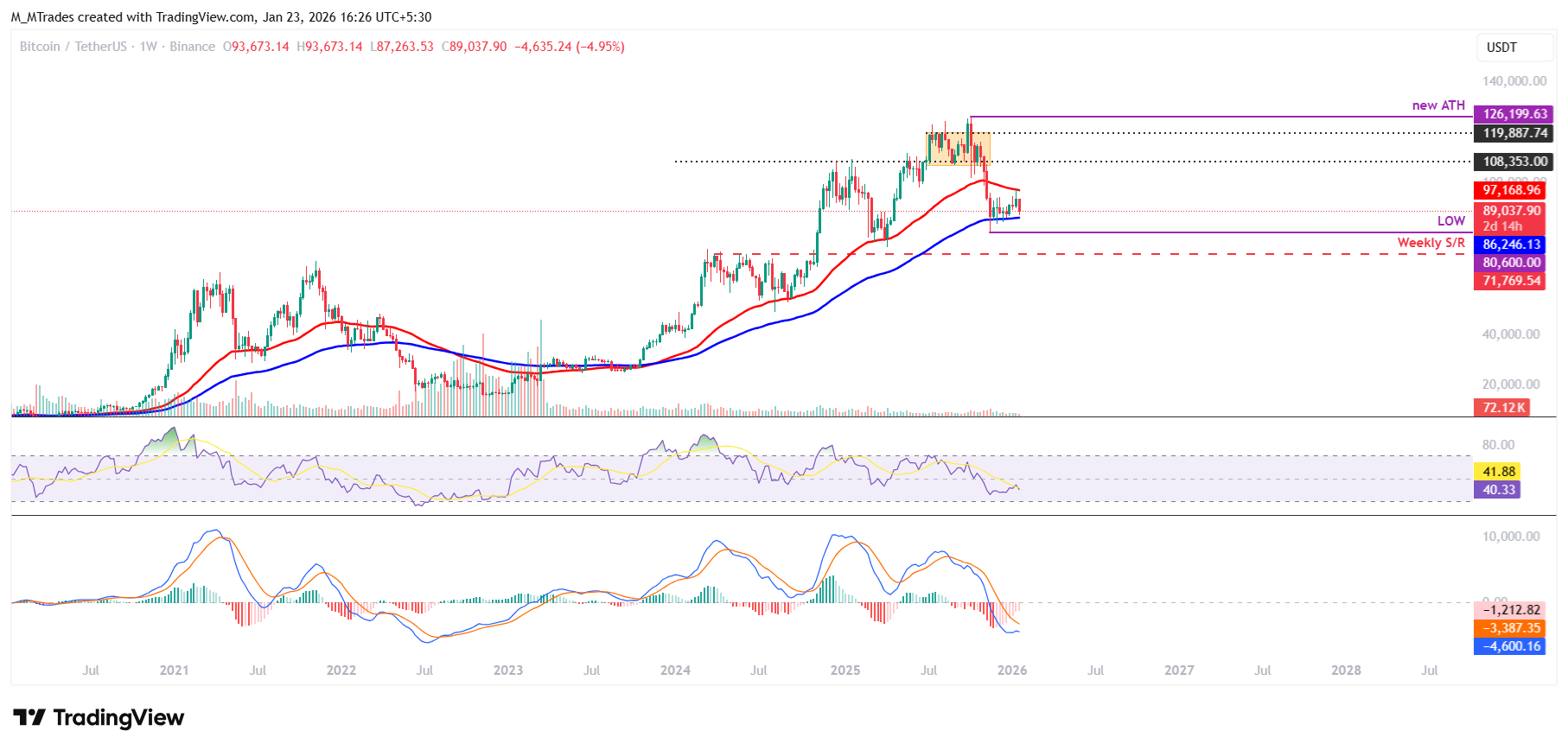1568x750 pixels.
Task: Click the yellow 41.88 RSI average label
Action: tap(1497, 472)
